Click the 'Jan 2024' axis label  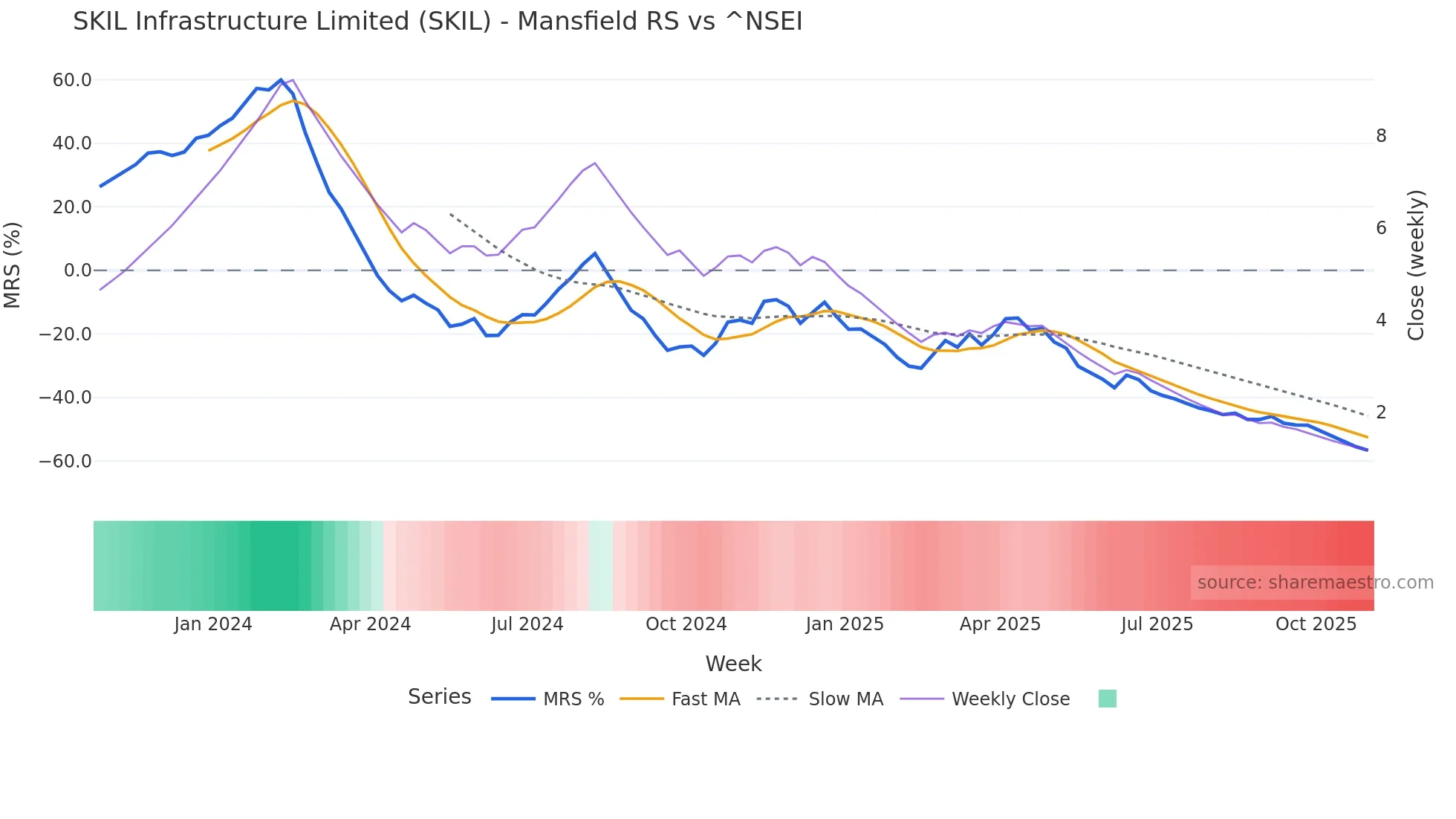213,624
